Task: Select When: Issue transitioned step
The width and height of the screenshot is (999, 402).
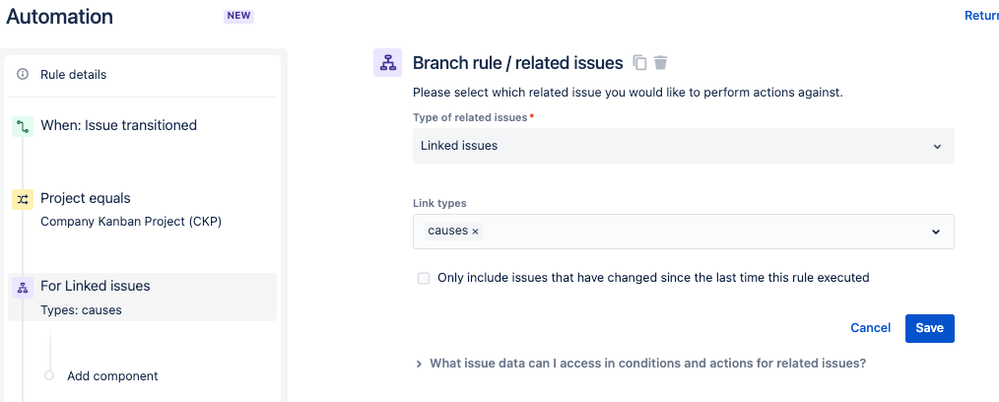Action: pos(118,126)
